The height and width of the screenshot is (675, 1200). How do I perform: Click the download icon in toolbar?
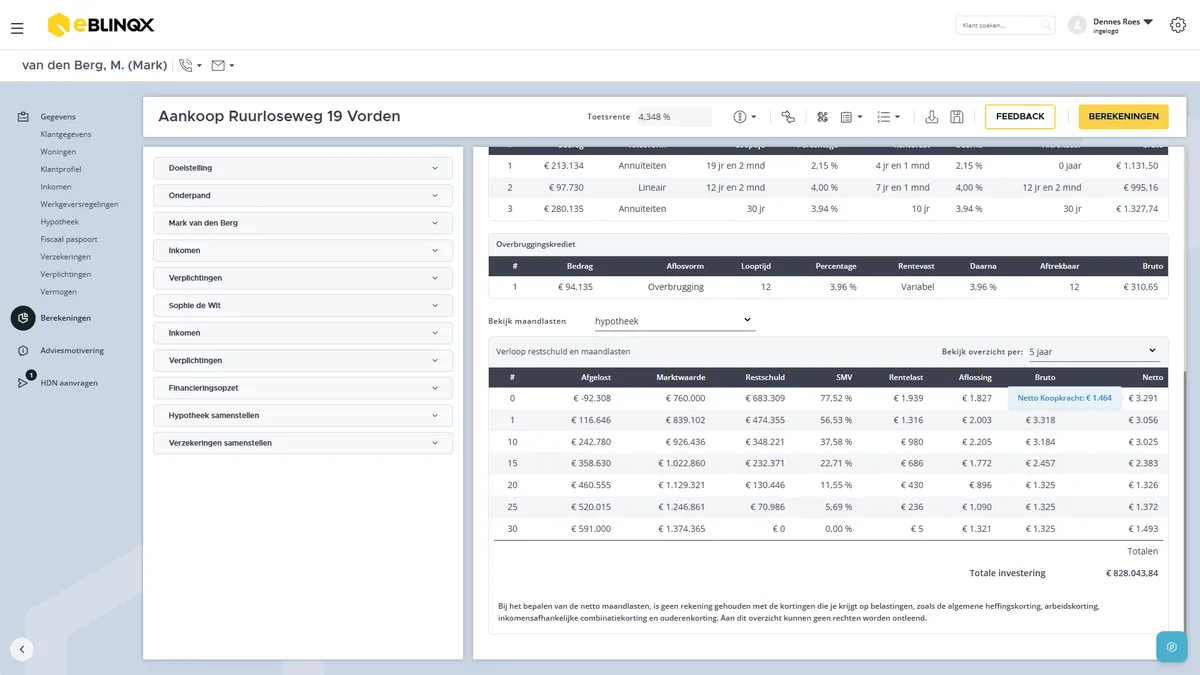tap(932, 117)
